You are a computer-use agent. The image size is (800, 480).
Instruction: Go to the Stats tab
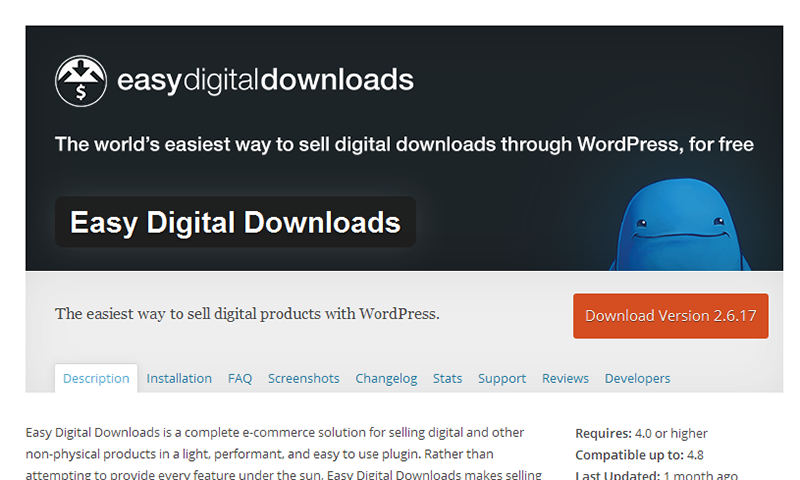tap(447, 378)
